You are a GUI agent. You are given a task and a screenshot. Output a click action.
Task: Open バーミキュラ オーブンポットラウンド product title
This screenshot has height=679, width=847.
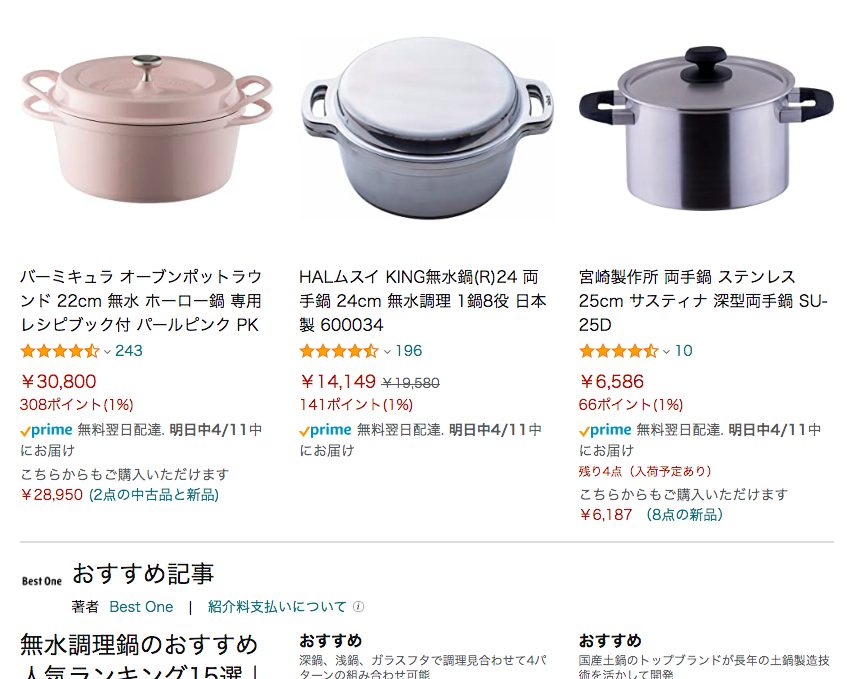tap(142, 301)
